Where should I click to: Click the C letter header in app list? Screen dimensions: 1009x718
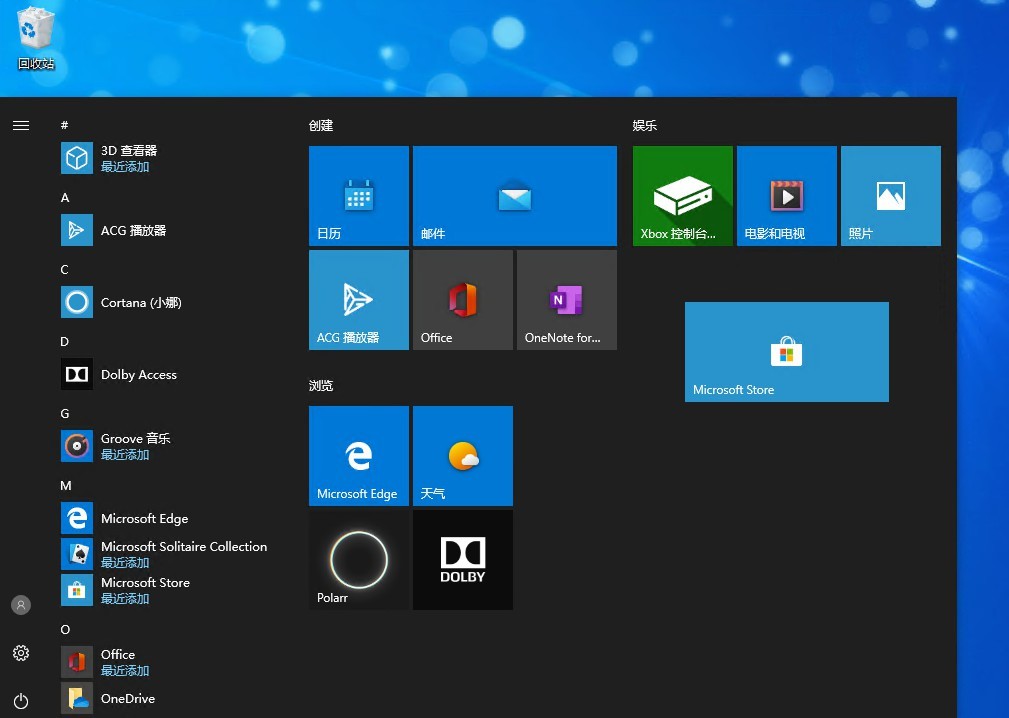point(64,270)
